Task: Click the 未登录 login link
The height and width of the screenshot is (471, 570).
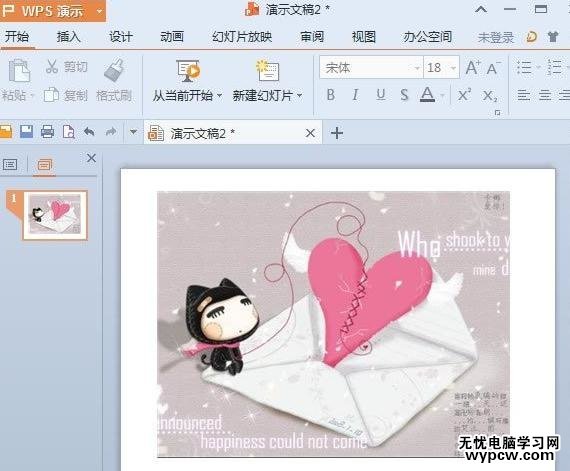Action: [x=496, y=37]
